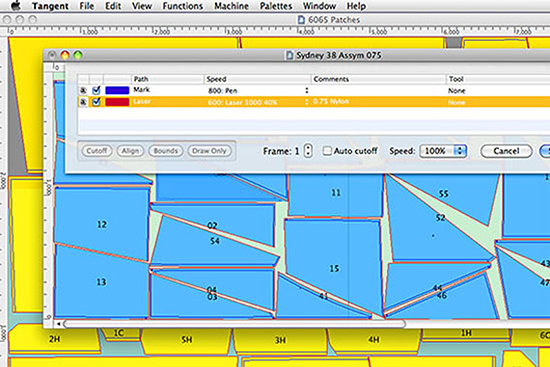The image size is (550, 367).
Task: Open the Apple menu
Action: tap(16, 6)
